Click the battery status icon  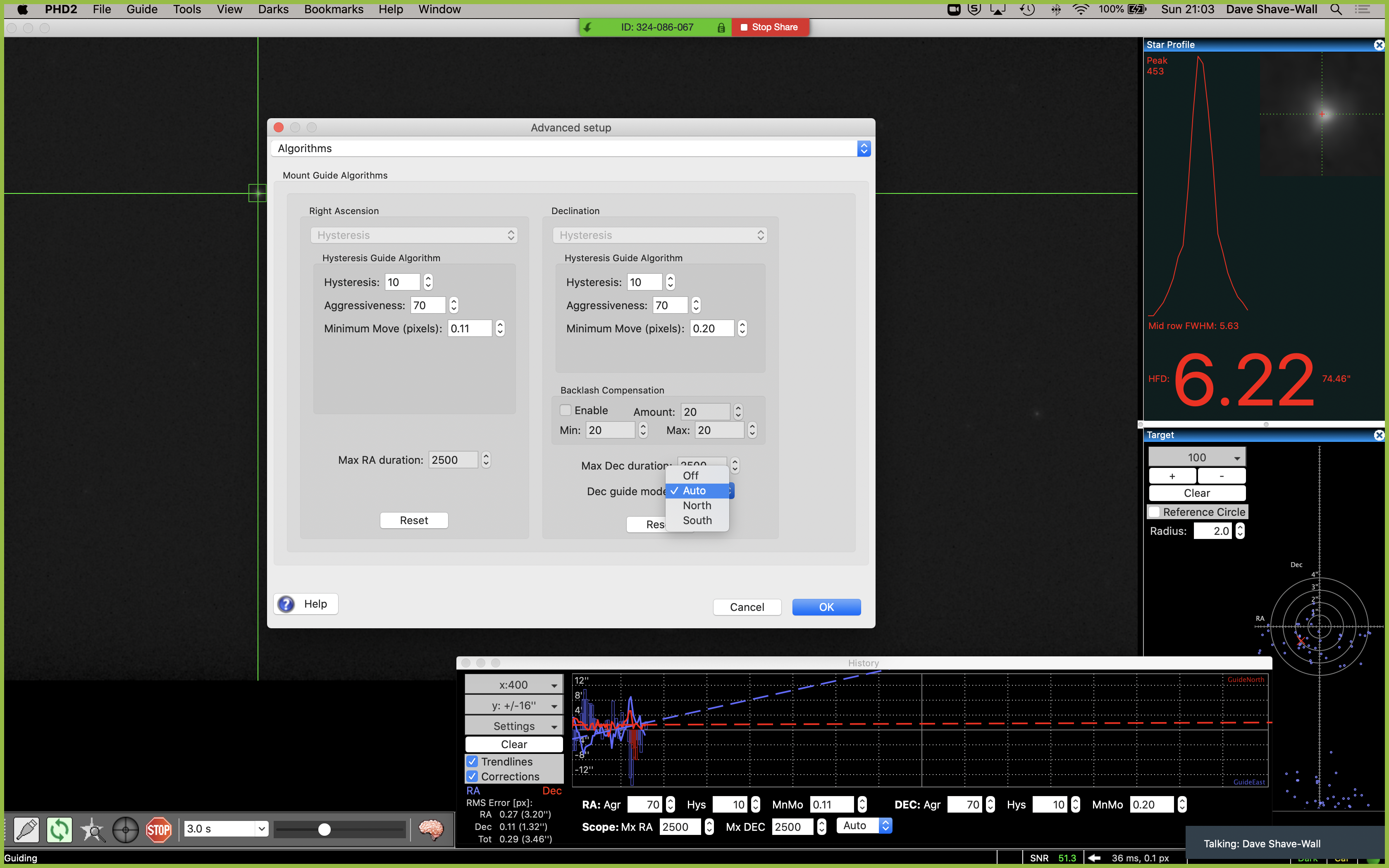(x=1136, y=9)
